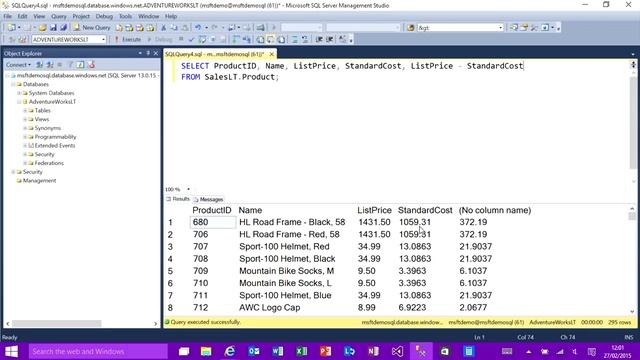Image resolution: width=640 pixels, height=360 pixels.
Task: Select Results to Text icon
Action: pyautogui.click(x=260, y=40)
